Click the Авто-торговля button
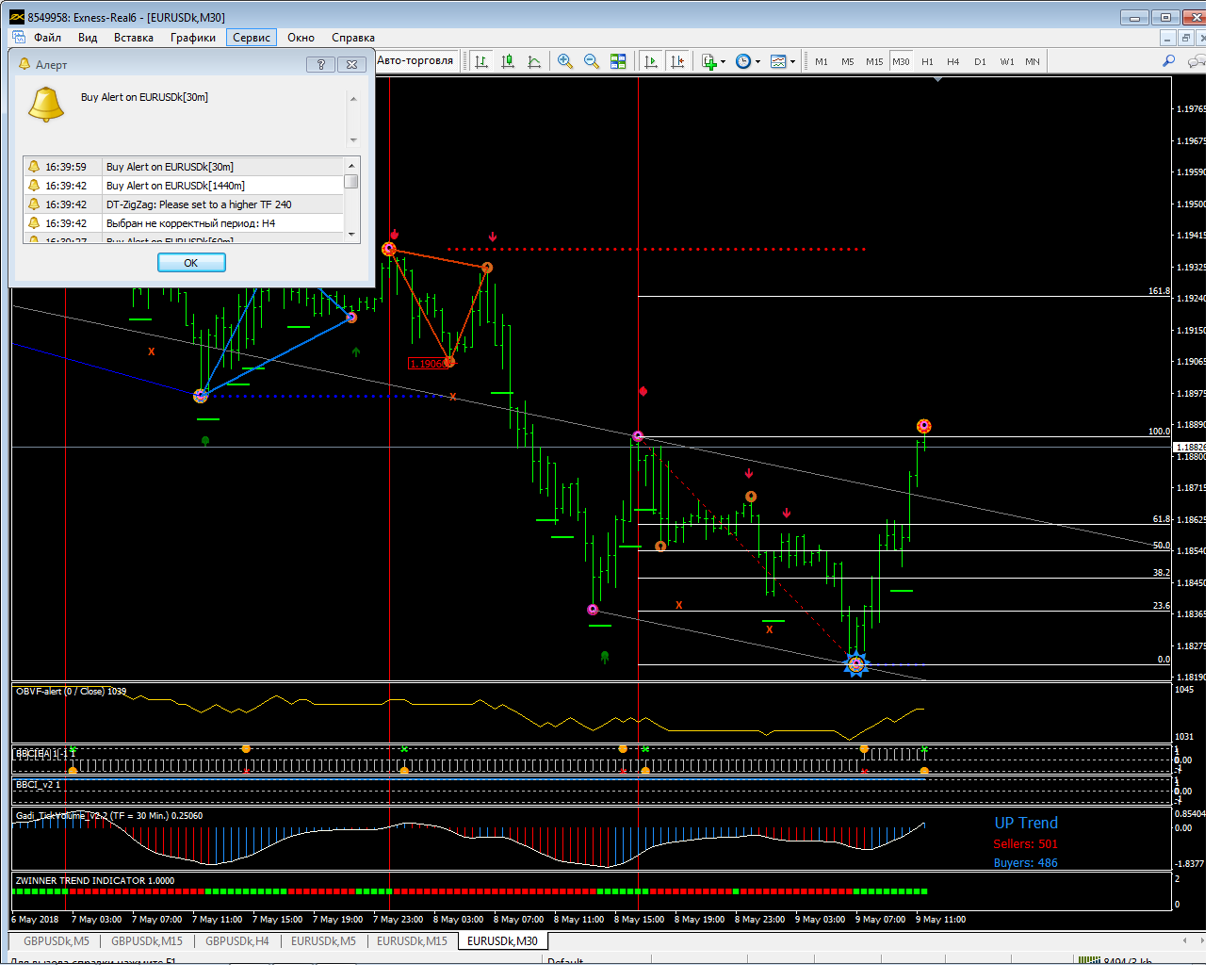 pos(415,60)
